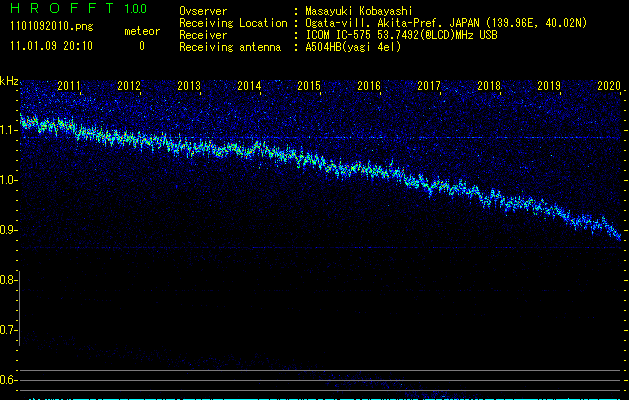Image resolution: width=629 pixels, height=400 pixels.
Task: Click the kHz axis unit label
Action: 9,81
